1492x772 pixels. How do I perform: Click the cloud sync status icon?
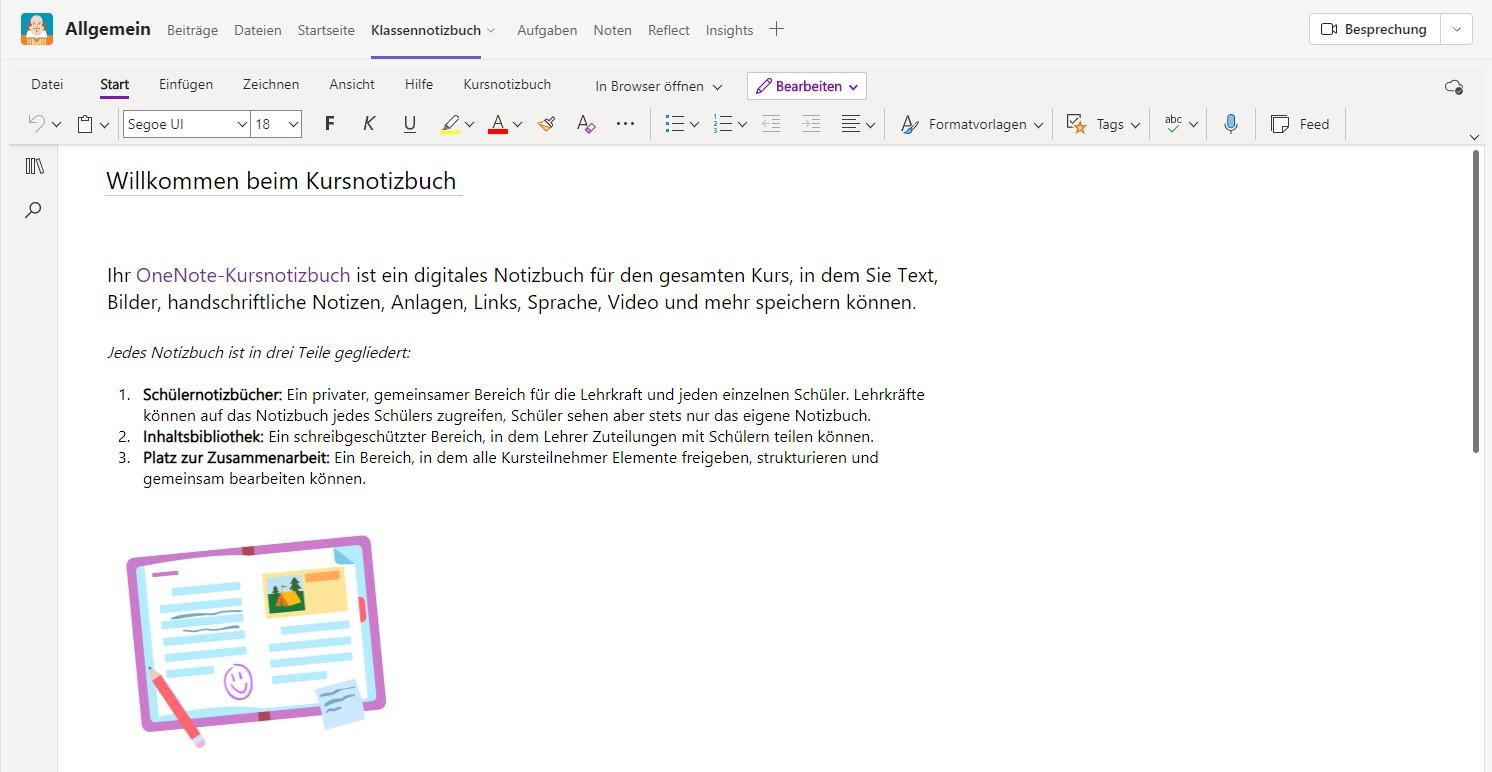1454,87
